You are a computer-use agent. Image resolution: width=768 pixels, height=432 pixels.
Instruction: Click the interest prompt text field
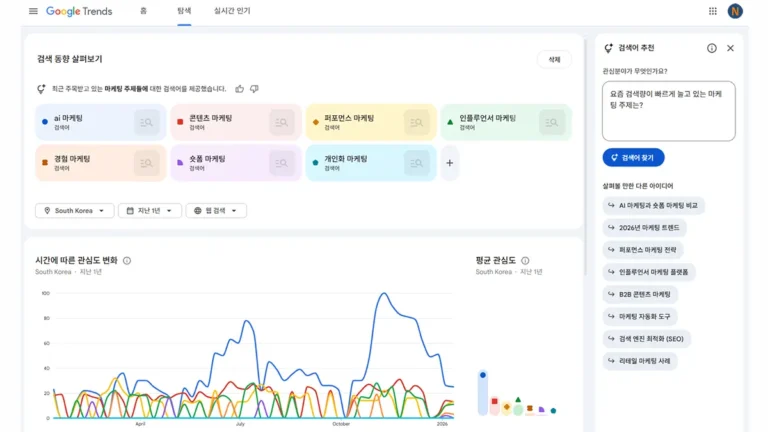click(x=669, y=111)
